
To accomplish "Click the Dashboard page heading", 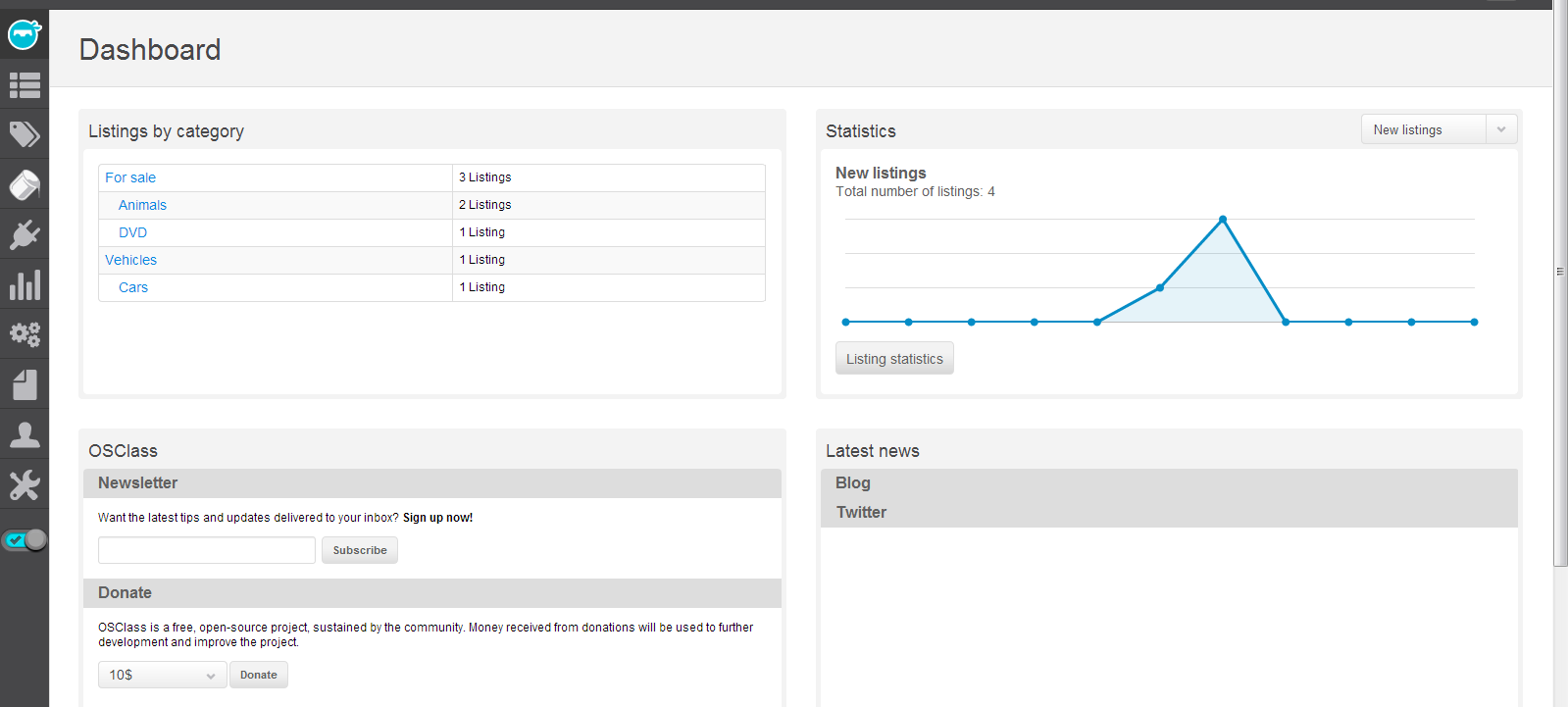I will 150,50.
